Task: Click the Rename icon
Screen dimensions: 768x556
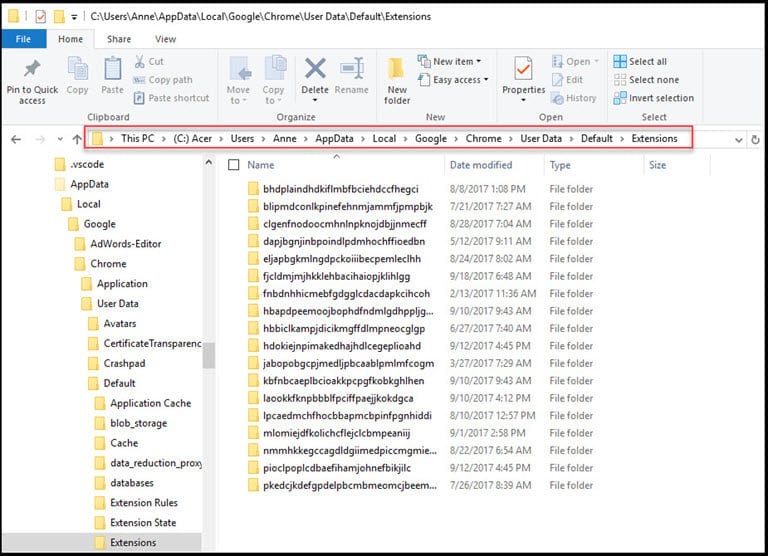Action: tap(352, 69)
